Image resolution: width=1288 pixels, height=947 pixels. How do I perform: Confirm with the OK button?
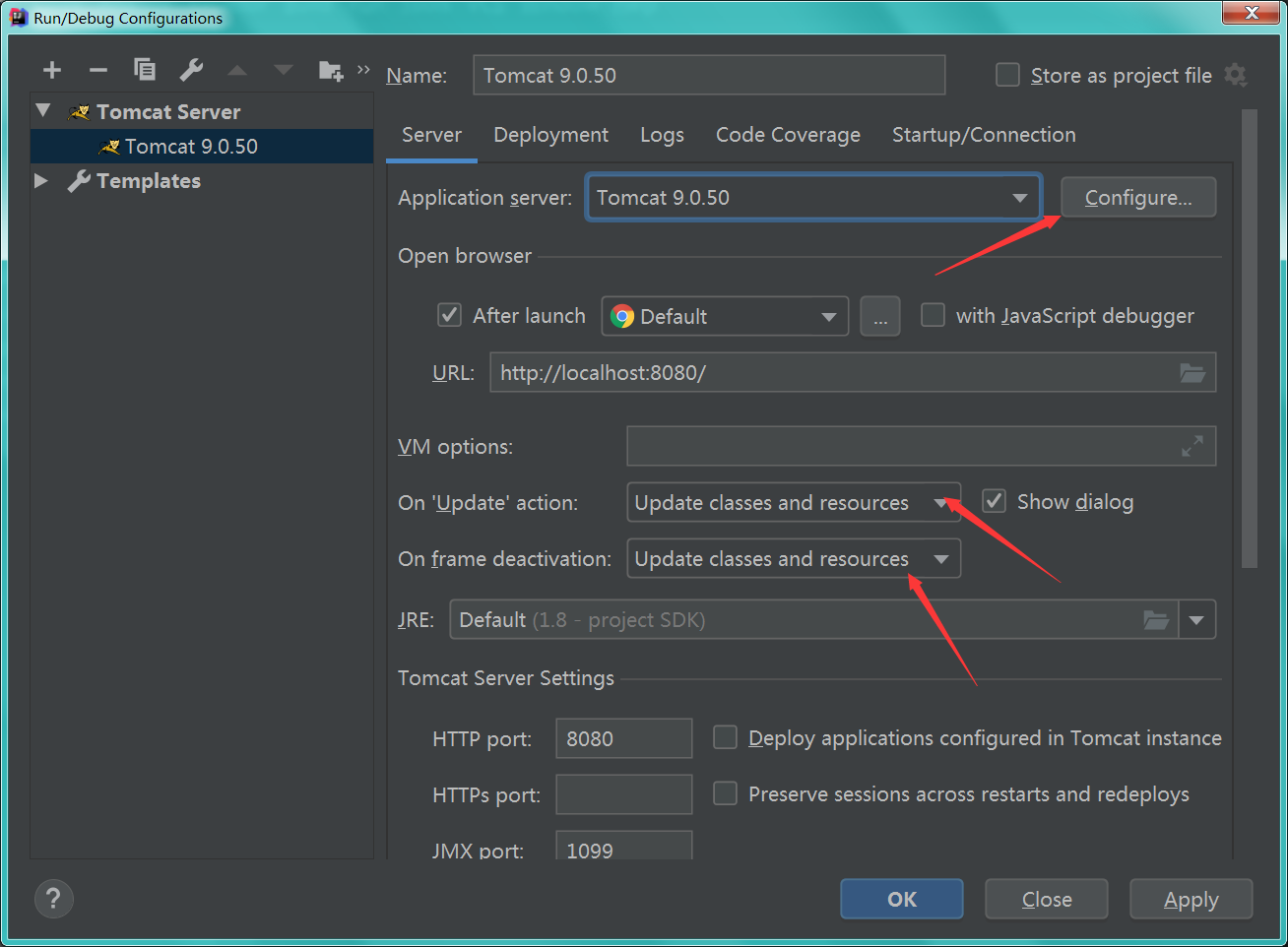[902, 899]
